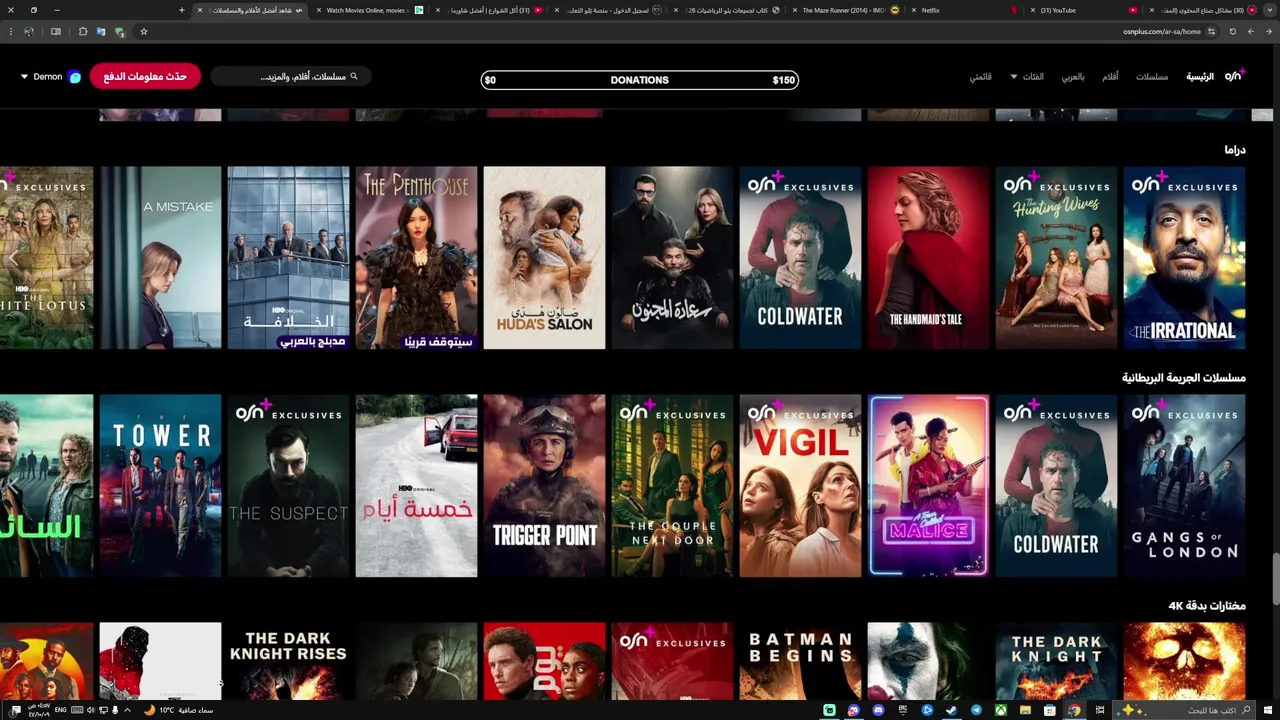Bookmark the page with star icon
1280x720 pixels.
pos(143,32)
